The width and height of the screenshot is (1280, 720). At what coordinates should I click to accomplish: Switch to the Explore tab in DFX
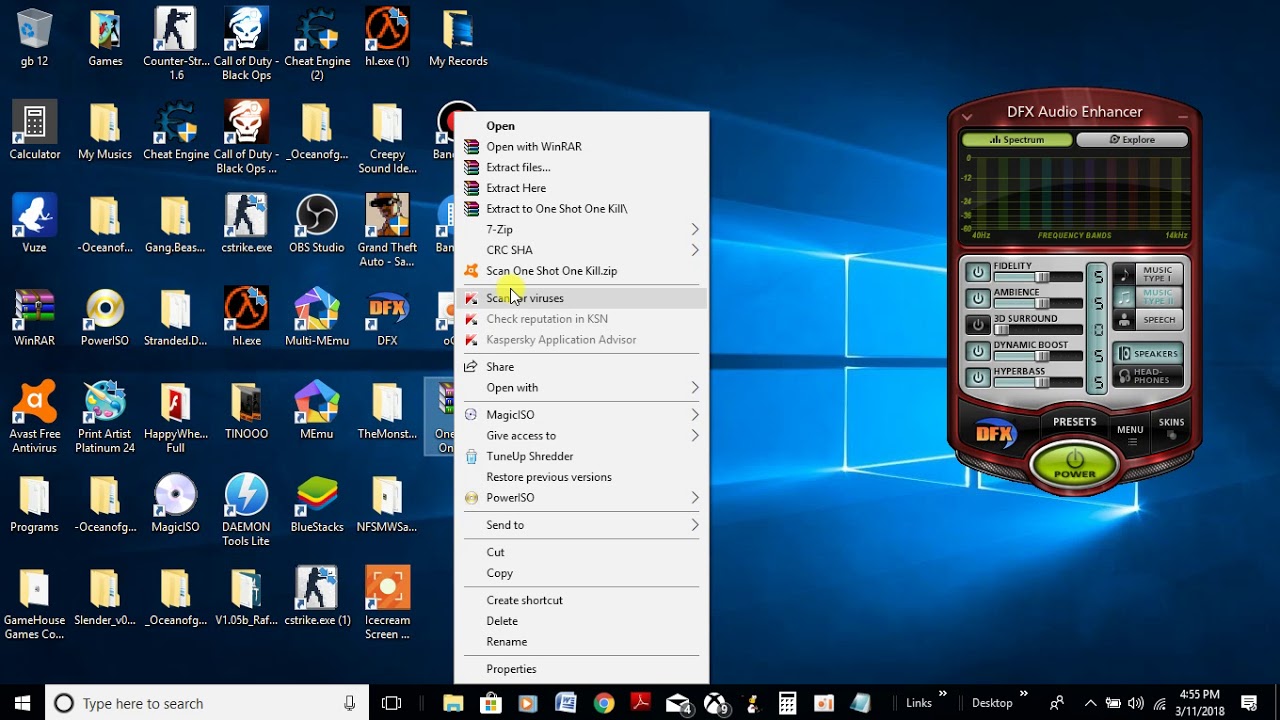1132,140
